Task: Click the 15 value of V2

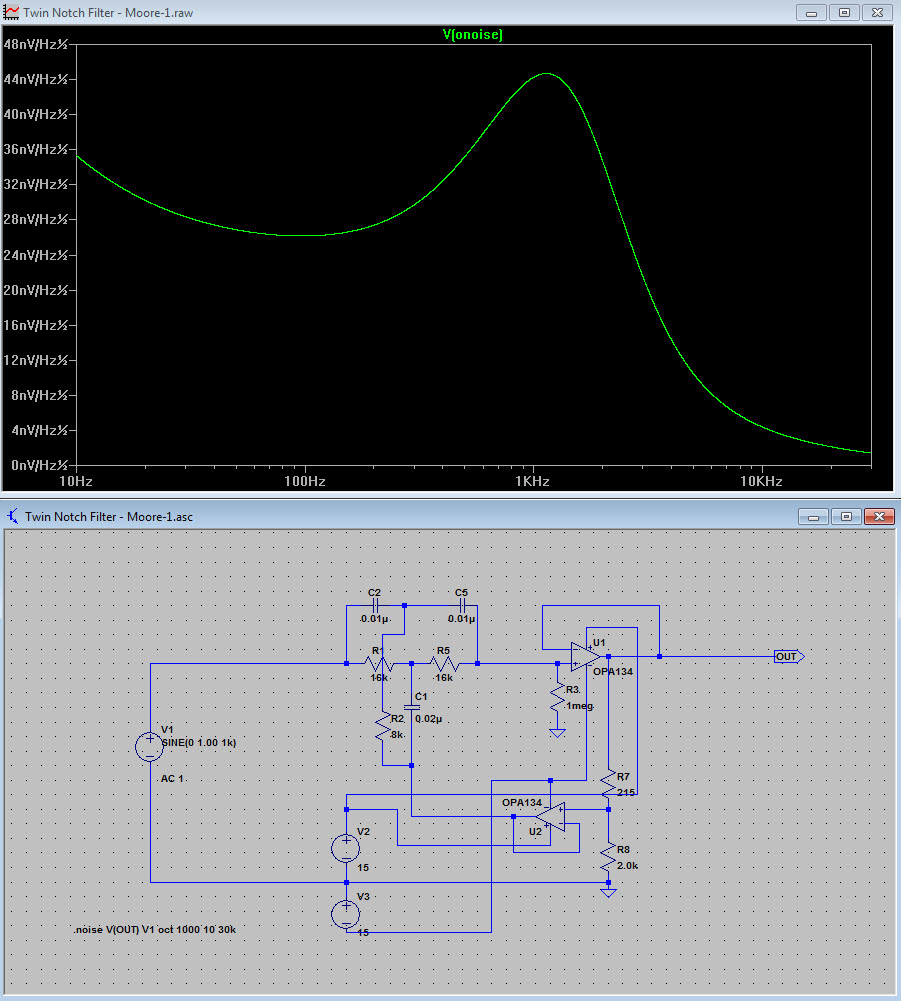Action: [363, 868]
